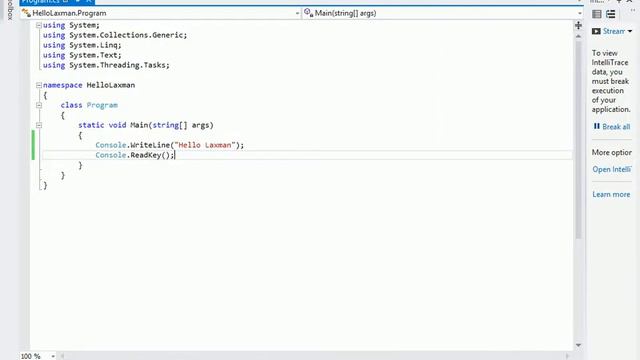The height and width of the screenshot is (360, 640).
Task: Open the Main(string[] args) member dropdown
Action: pos(580,13)
